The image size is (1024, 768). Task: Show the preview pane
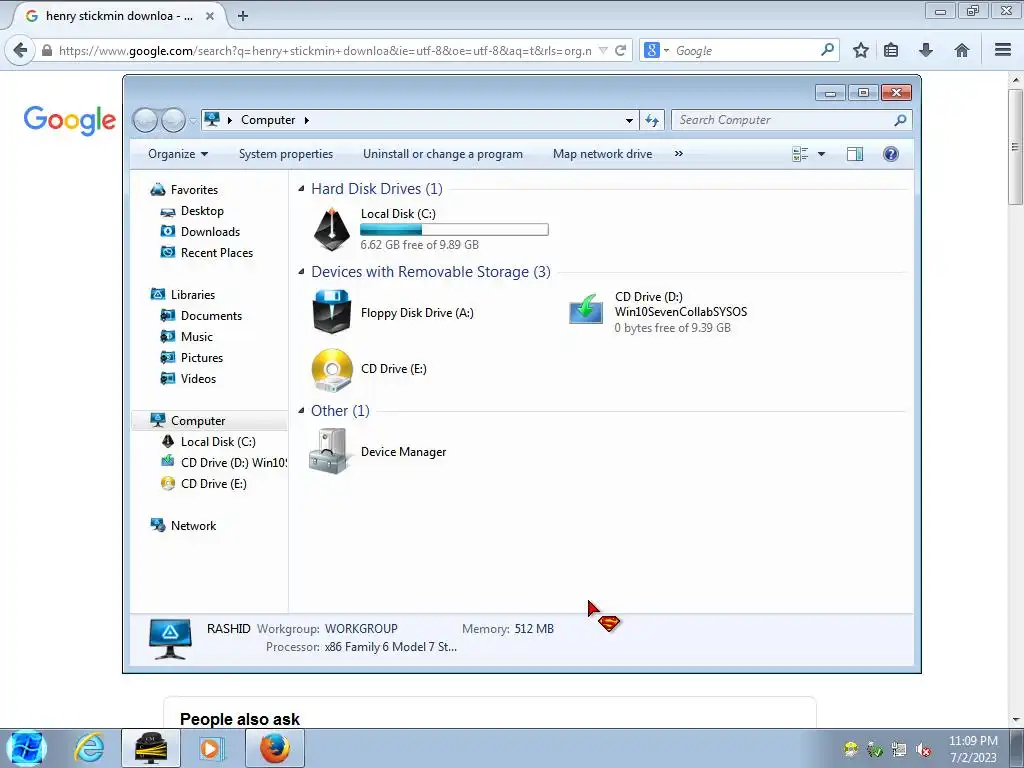click(x=854, y=154)
